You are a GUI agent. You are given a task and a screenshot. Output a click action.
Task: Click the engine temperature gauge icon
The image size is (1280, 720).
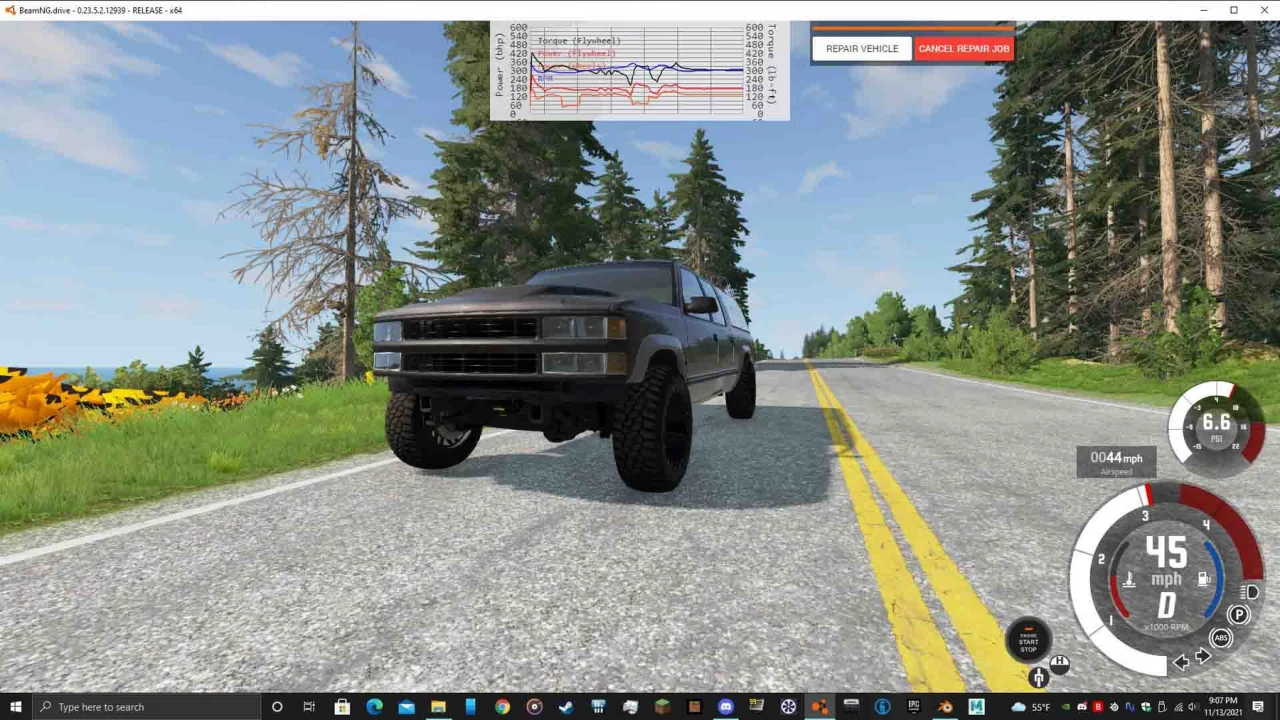coord(1129,579)
